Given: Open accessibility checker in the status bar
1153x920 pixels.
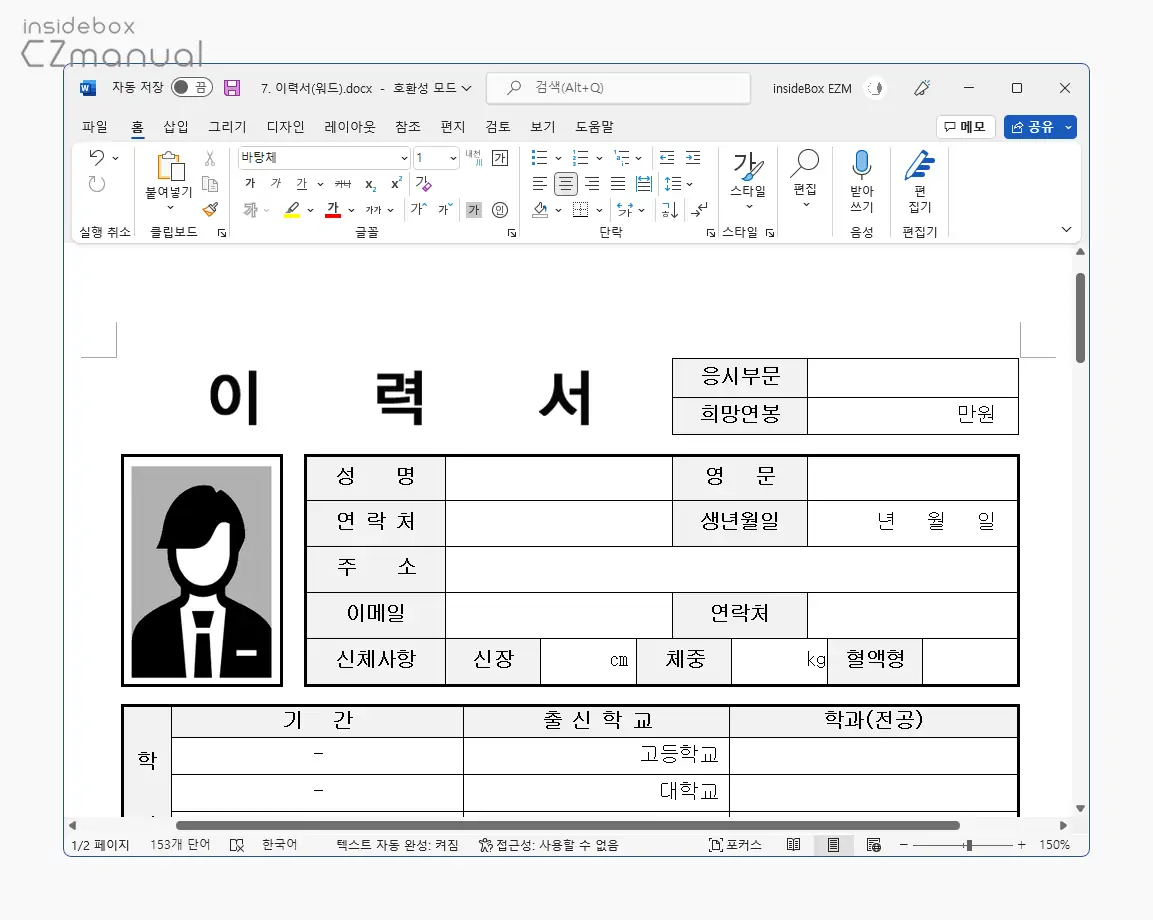Looking at the screenshot, I should point(549,845).
